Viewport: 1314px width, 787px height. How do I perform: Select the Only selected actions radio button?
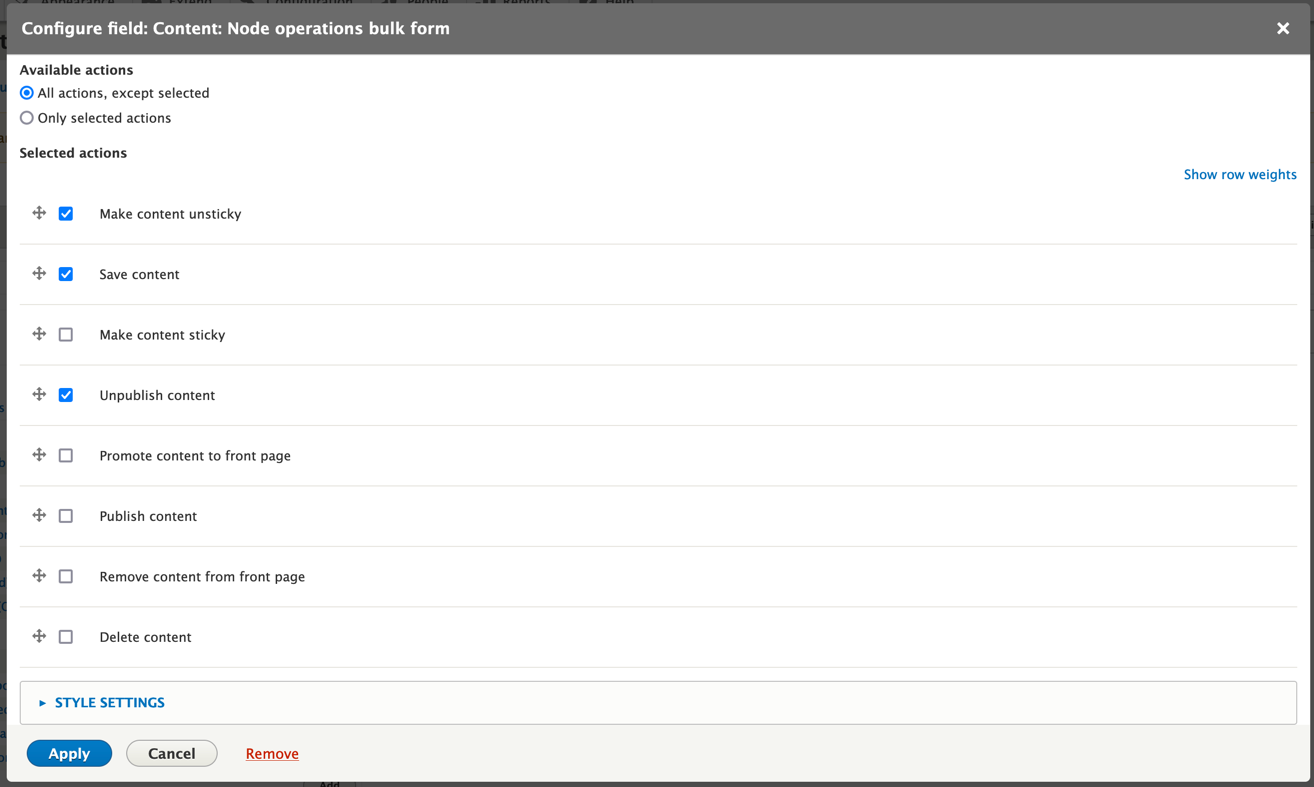click(x=26, y=117)
